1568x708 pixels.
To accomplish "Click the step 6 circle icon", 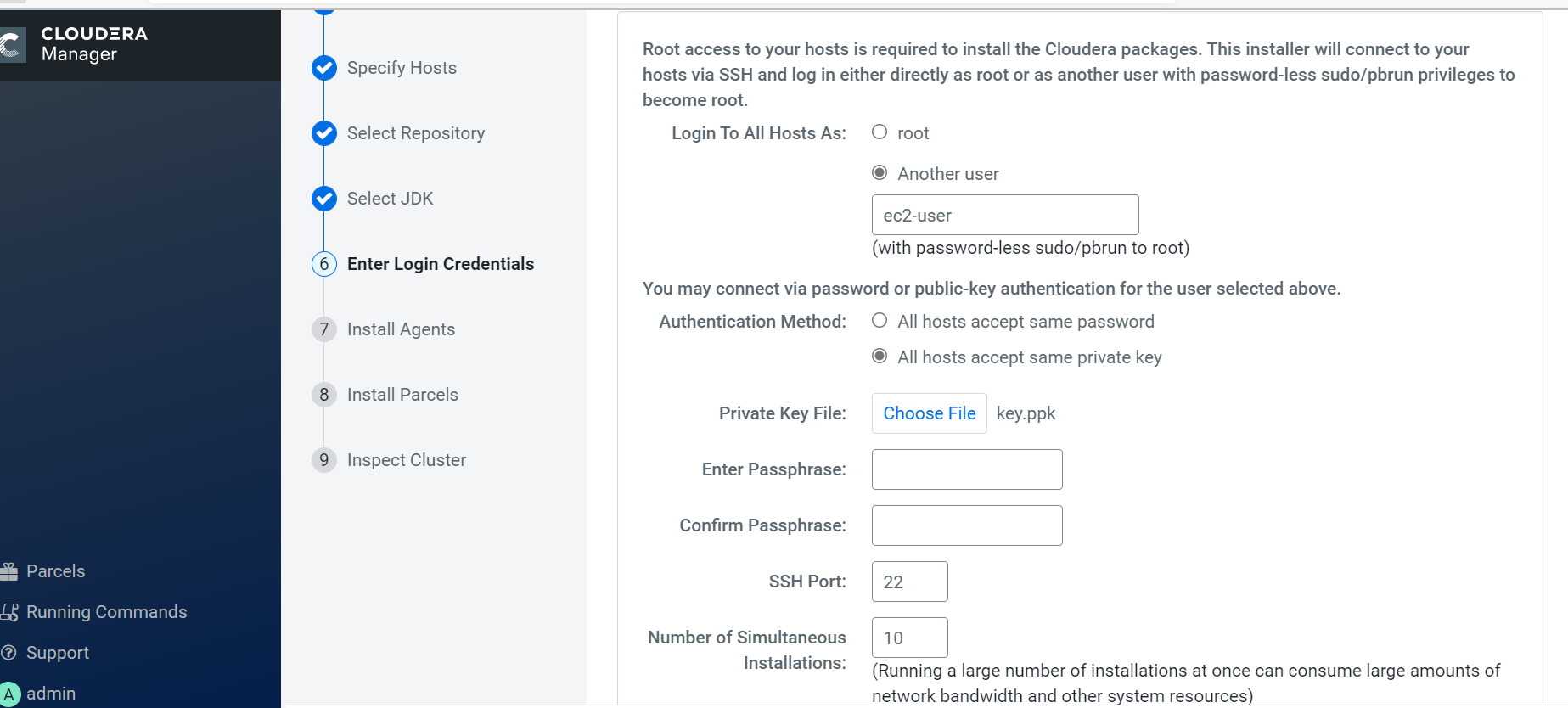I will pos(324,264).
